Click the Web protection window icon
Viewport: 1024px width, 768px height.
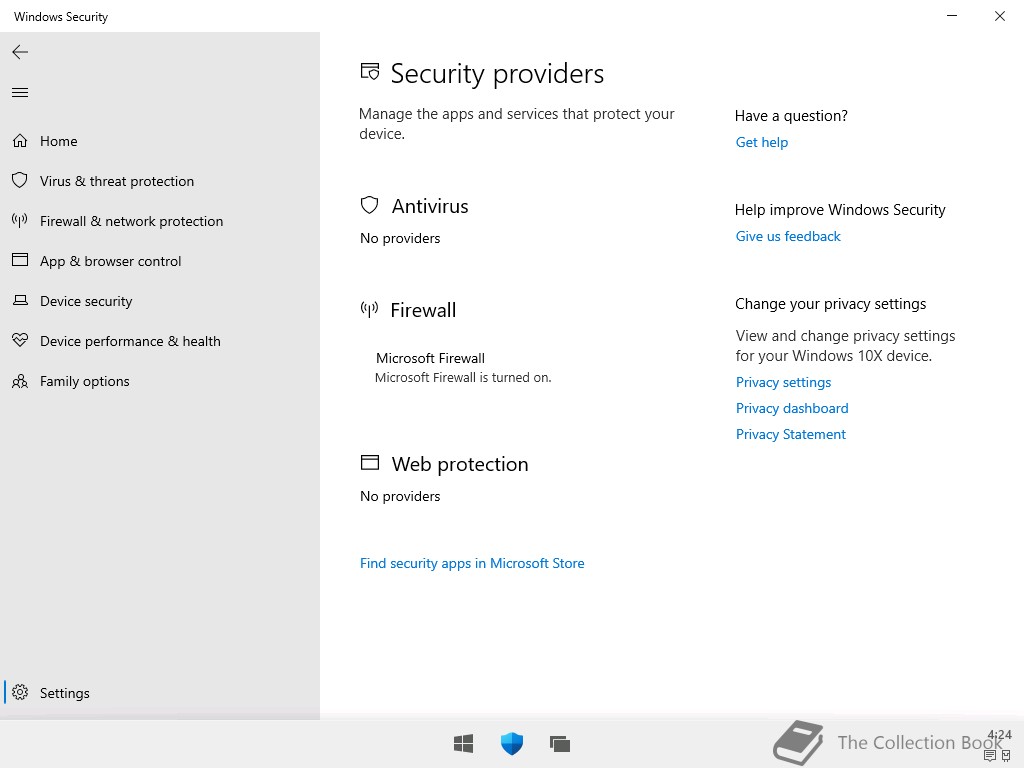click(x=370, y=462)
